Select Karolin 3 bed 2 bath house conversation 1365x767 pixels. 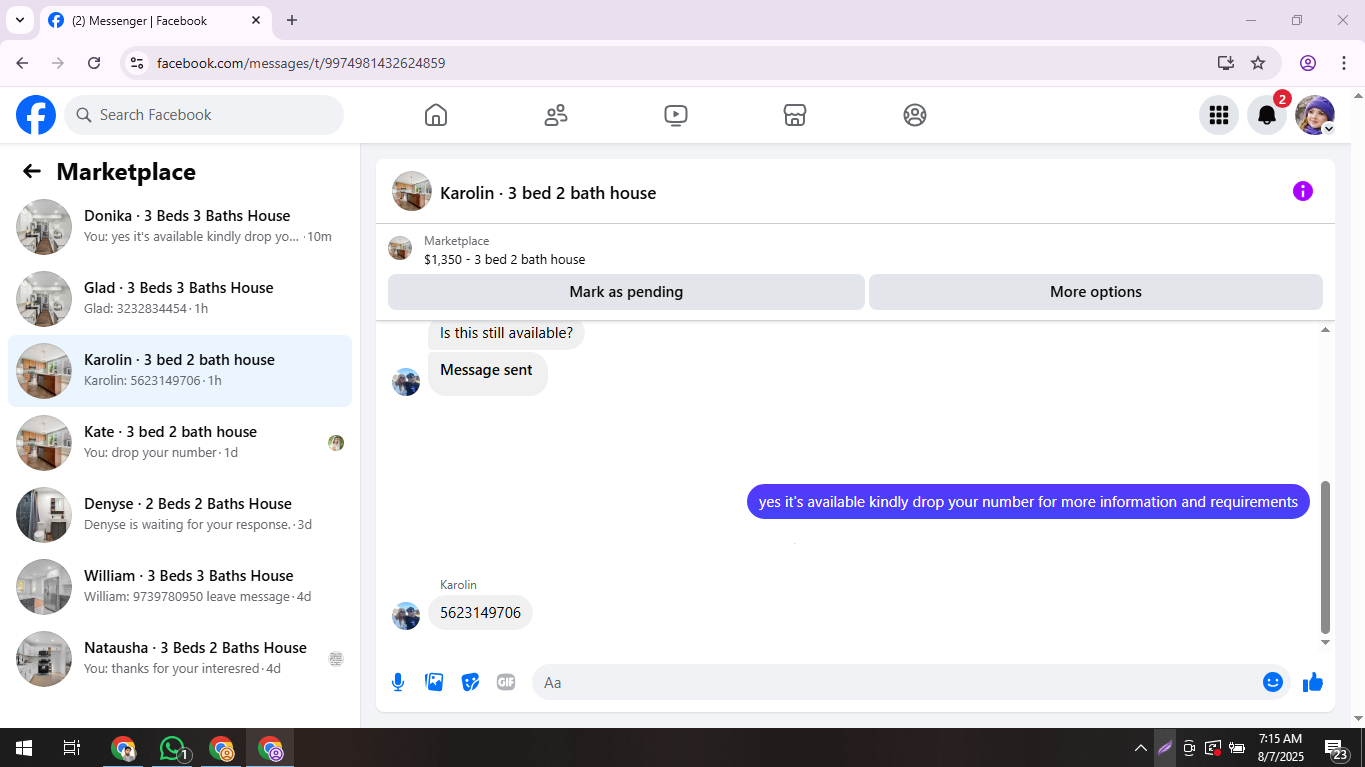pos(180,371)
